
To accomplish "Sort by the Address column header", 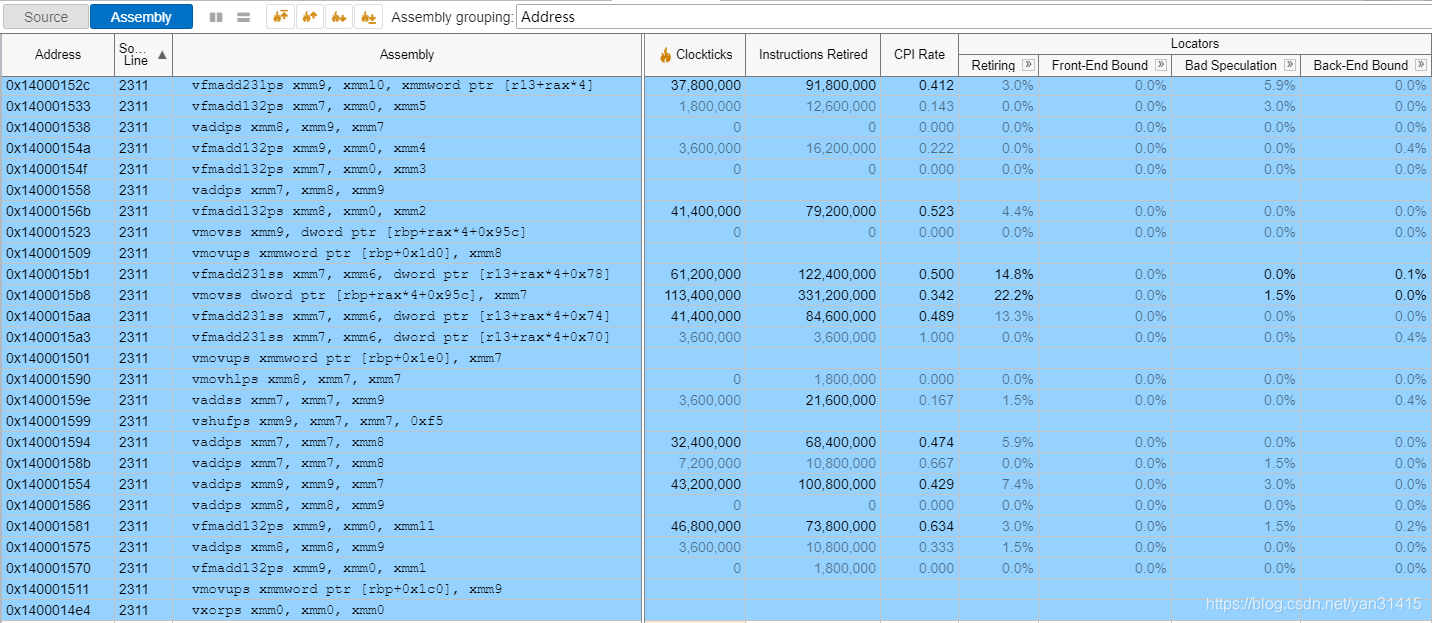I will 58,55.
